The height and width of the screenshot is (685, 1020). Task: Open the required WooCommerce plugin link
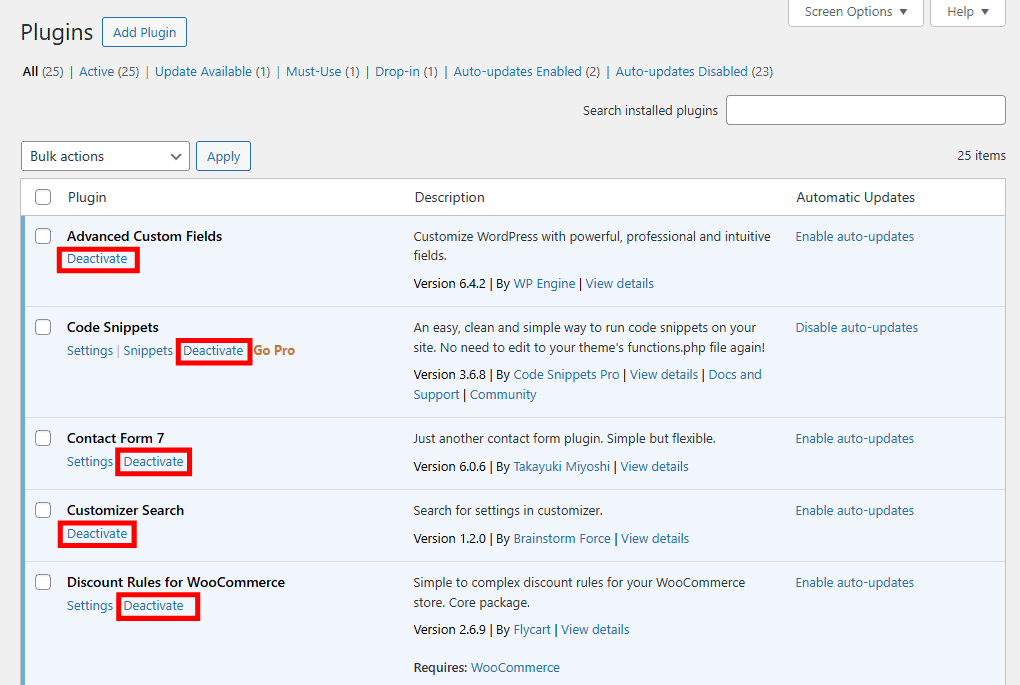coord(515,668)
